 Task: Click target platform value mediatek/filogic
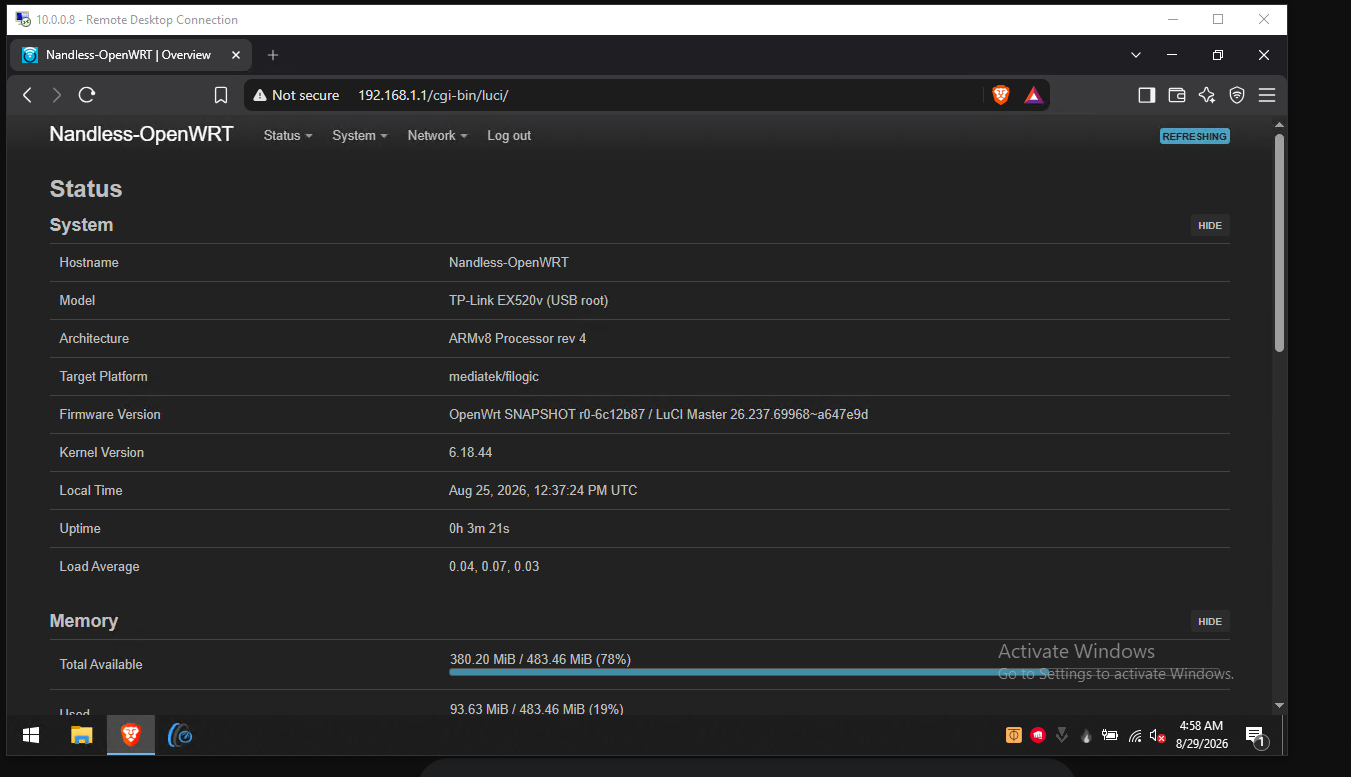point(494,377)
